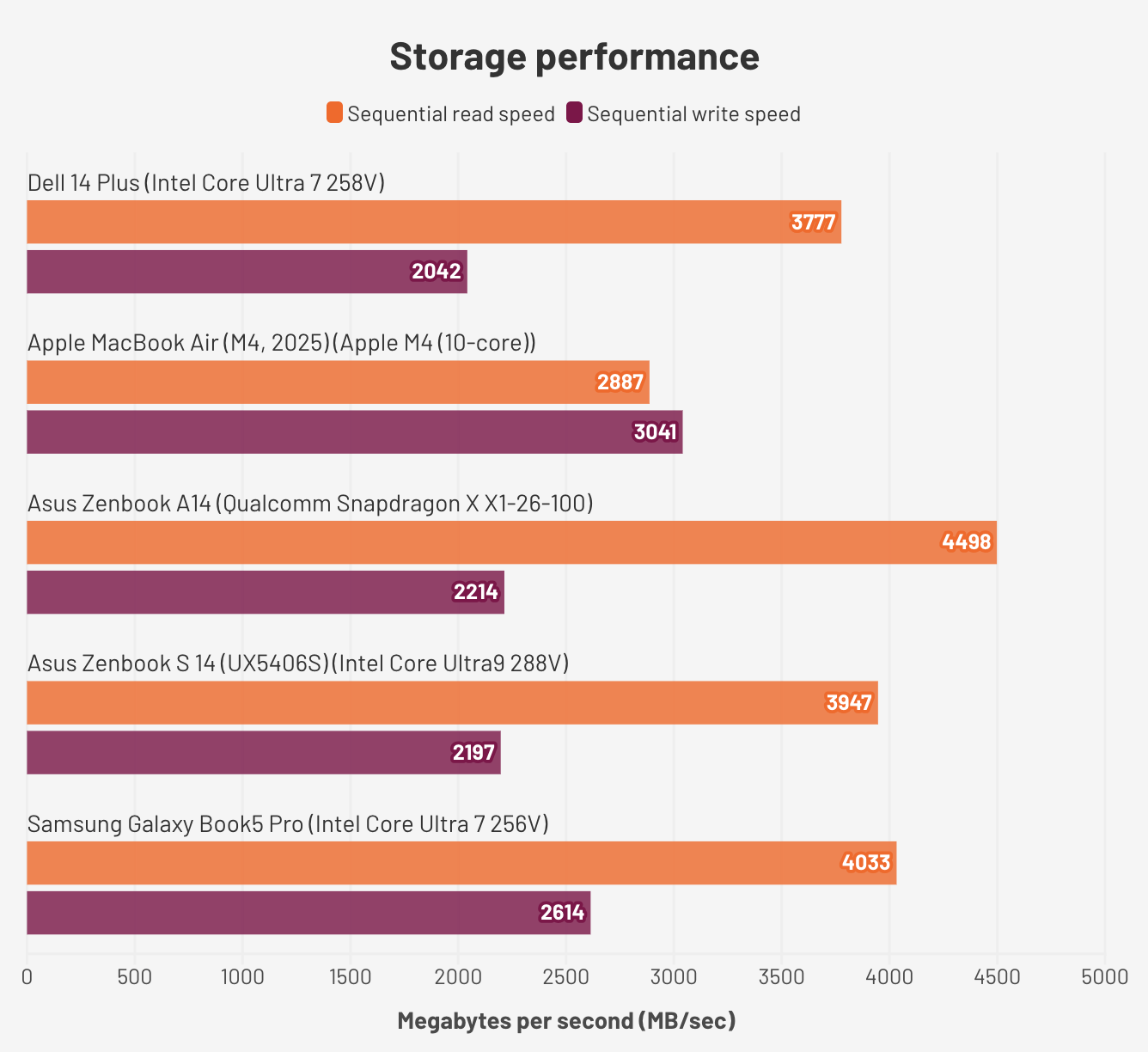Screen dimensions: 1148x1052
Task: Click the 2500 x-axis tick label
Action: pos(566,977)
